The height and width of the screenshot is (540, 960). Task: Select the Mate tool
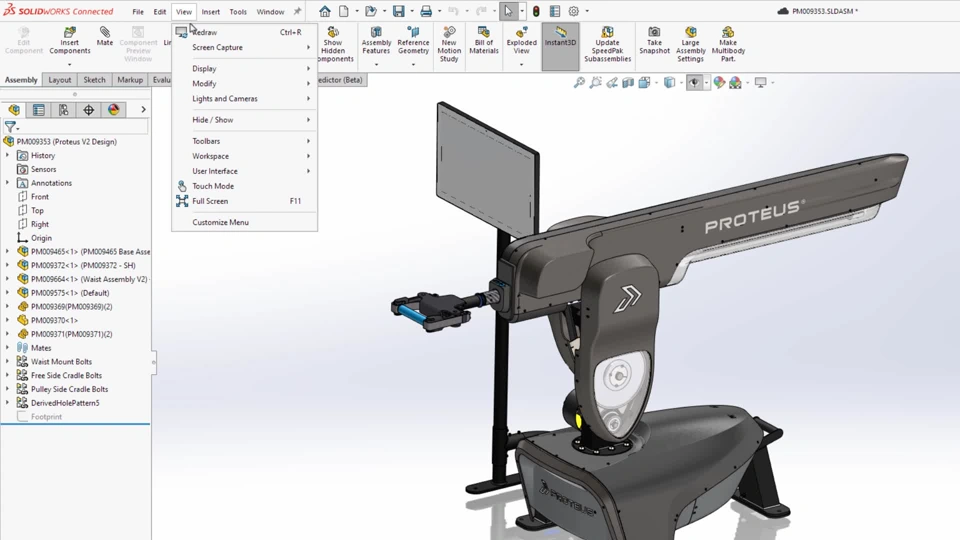tap(105, 36)
